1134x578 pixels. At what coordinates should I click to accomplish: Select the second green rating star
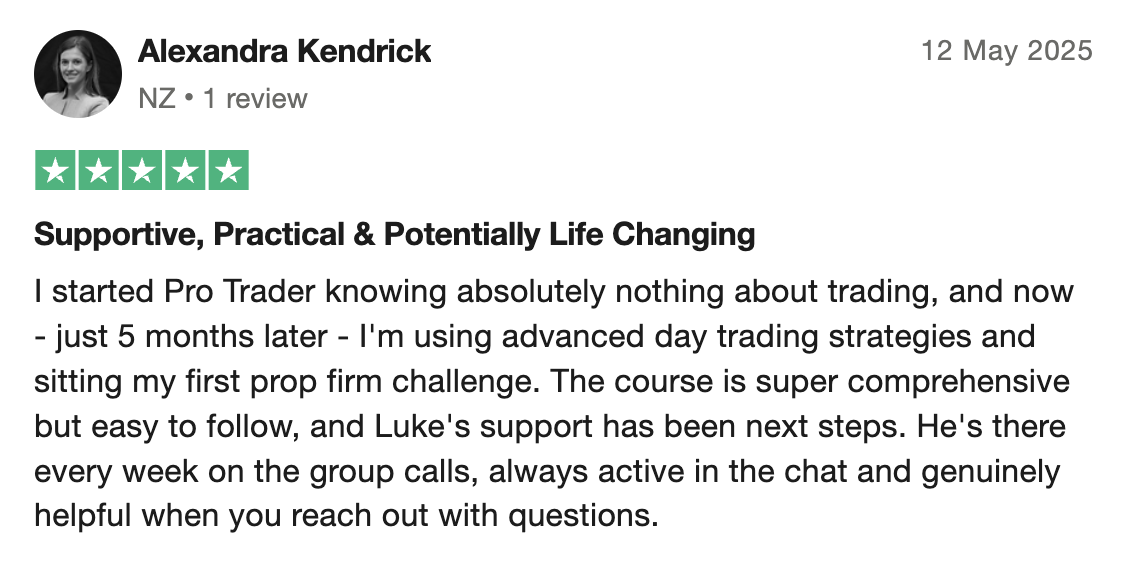tap(98, 171)
